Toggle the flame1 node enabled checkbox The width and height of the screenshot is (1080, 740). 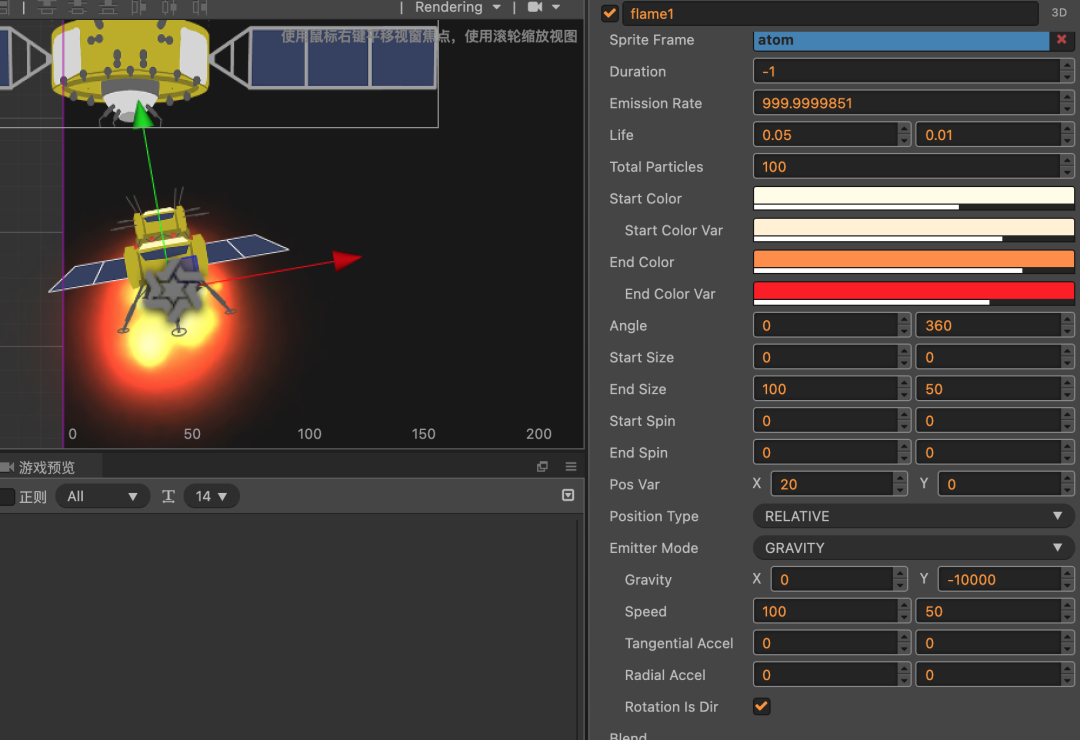coord(610,13)
